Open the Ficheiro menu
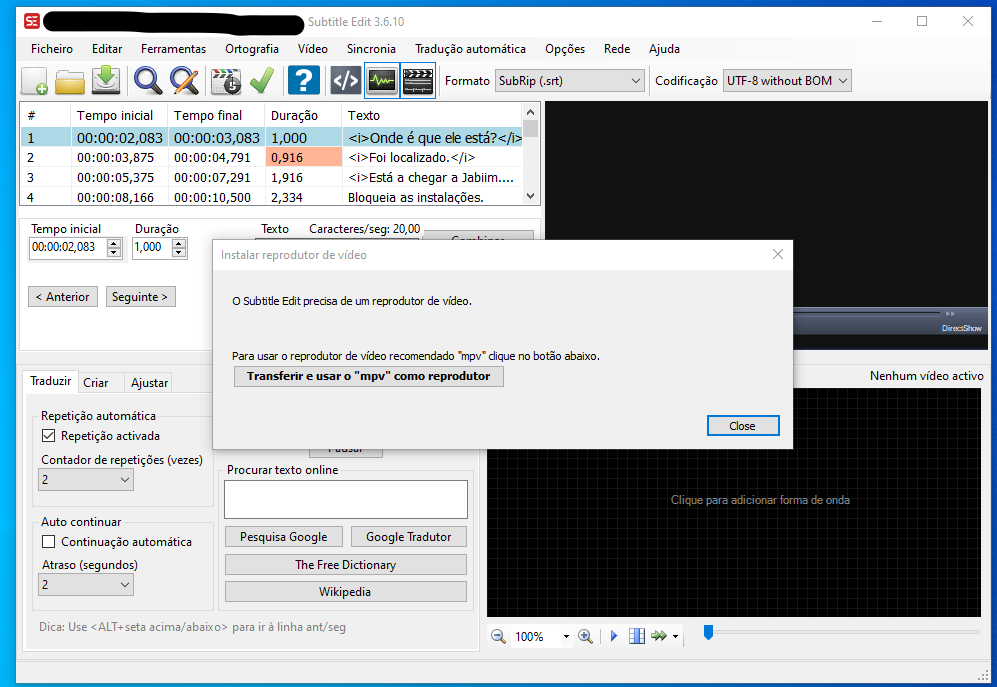The image size is (997, 687). 52,49
